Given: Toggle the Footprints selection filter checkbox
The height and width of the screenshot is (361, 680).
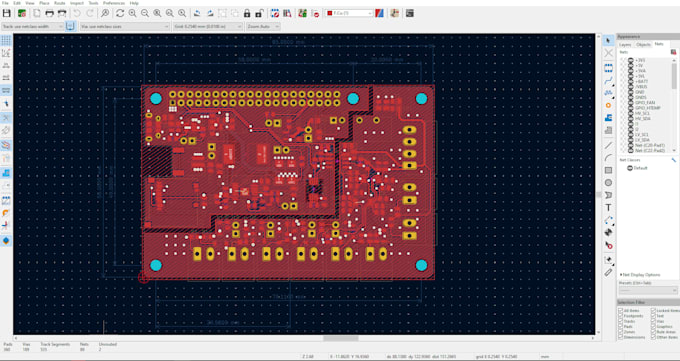Looking at the screenshot, I should (621, 316).
